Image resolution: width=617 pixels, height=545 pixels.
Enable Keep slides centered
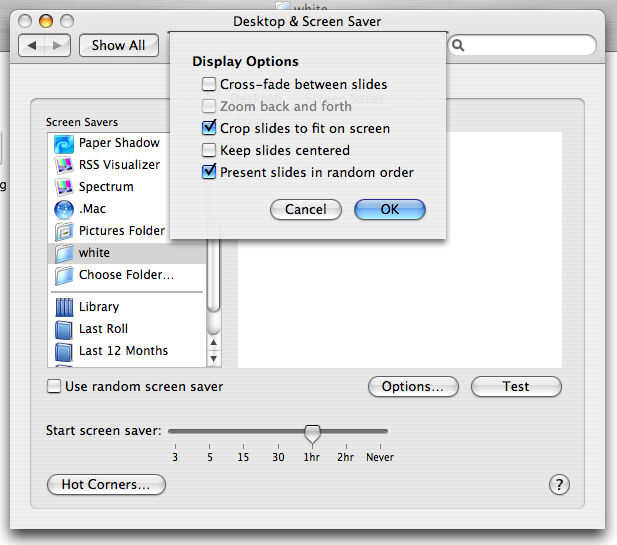coord(209,150)
